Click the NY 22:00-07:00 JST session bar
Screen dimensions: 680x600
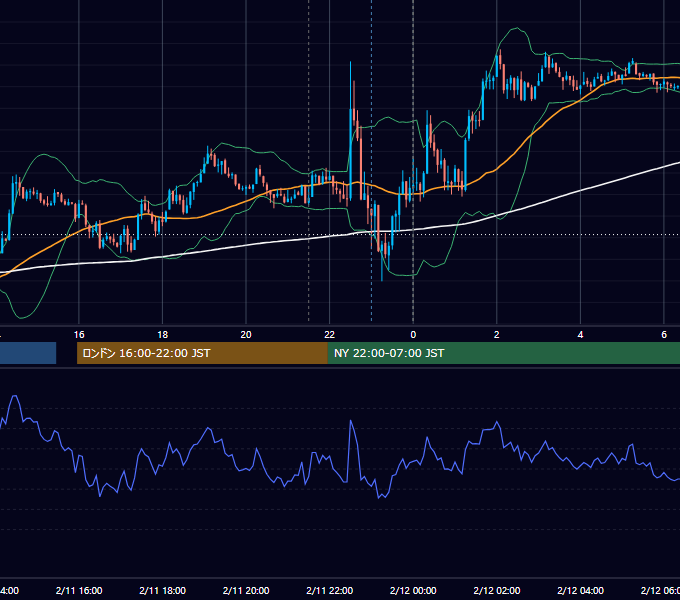504,353
